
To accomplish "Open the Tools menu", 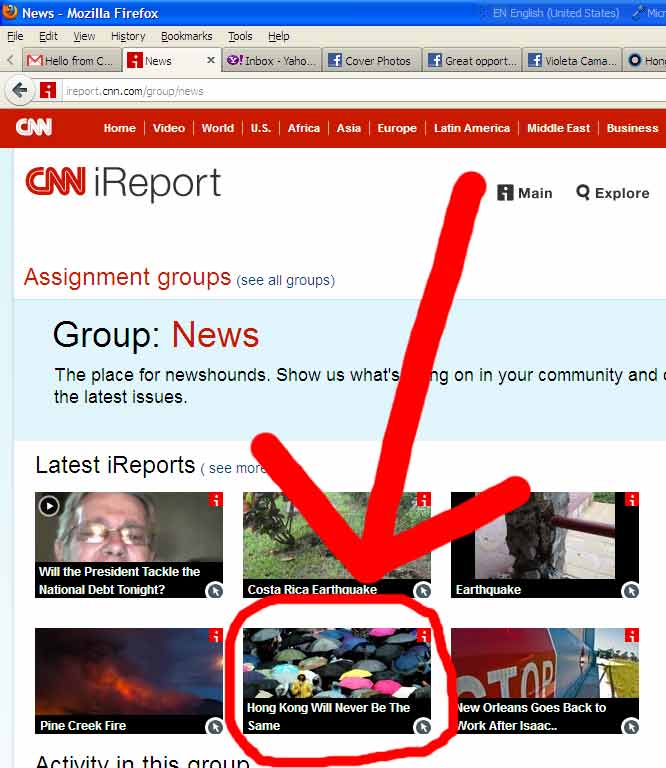I will point(240,36).
